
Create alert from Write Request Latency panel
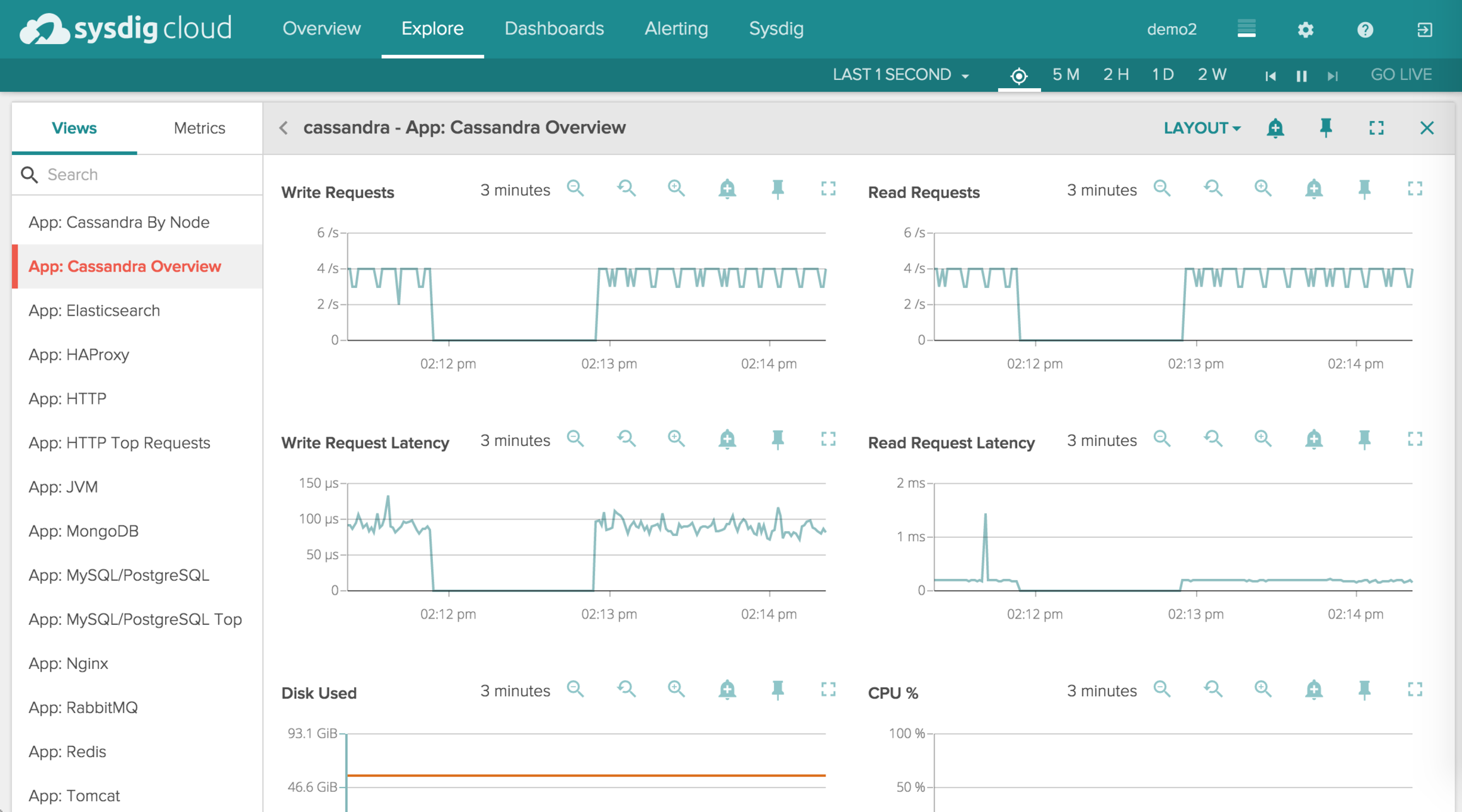[727, 438]
